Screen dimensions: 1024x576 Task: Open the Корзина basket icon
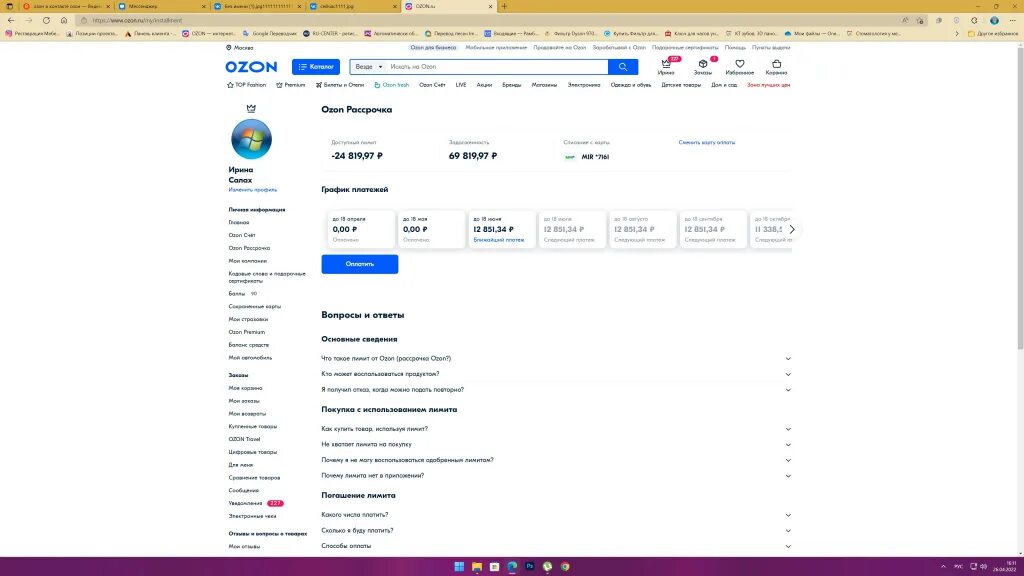tap(776, 66)
